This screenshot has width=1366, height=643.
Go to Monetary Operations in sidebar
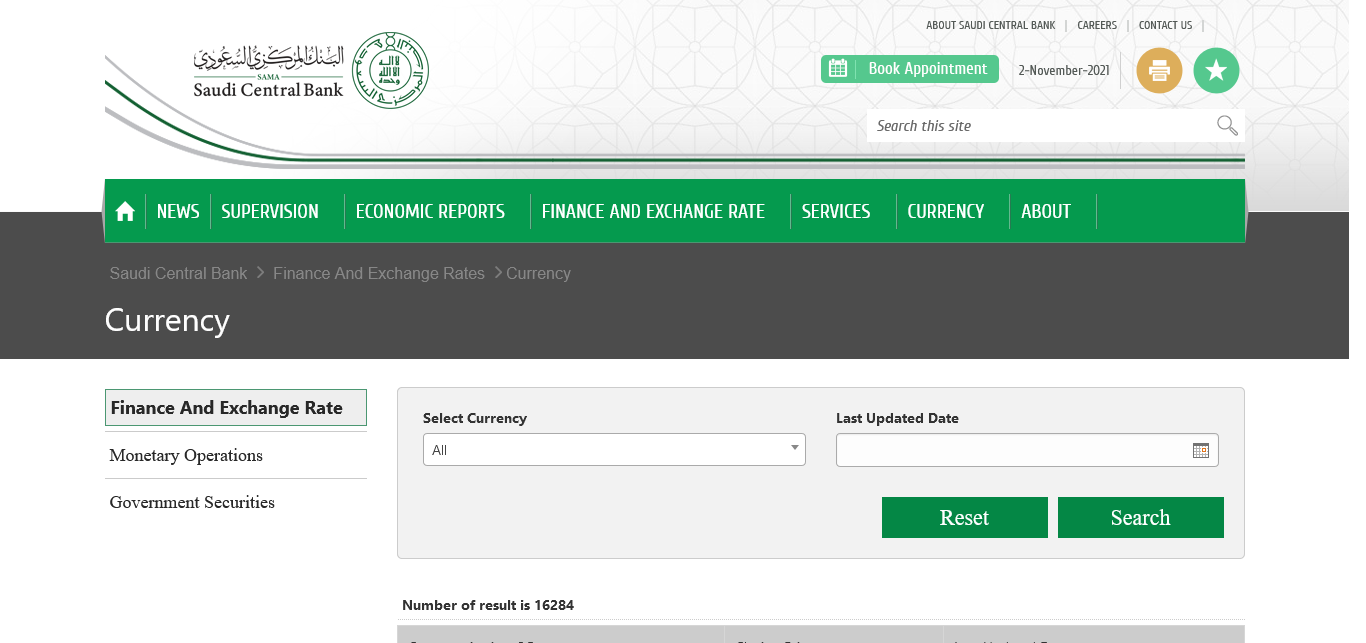tap(186, 455)
